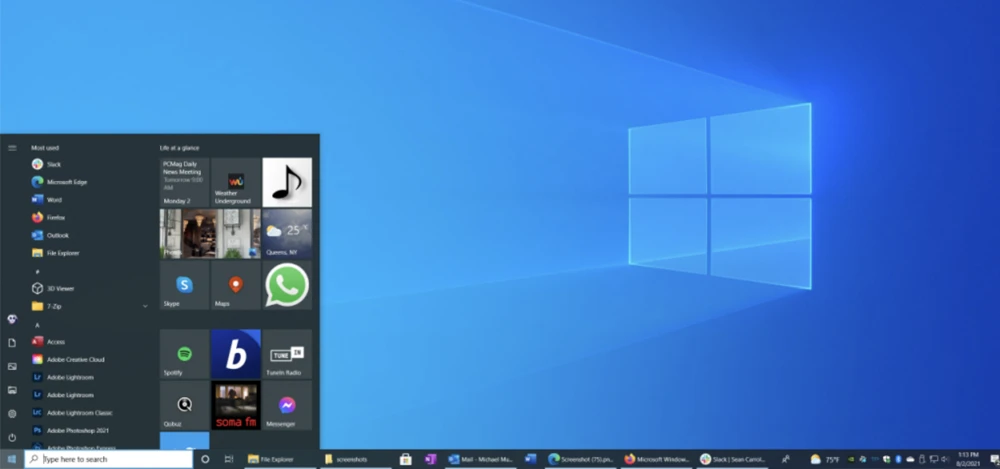Open the Queens, NY weather tile
This screenshot has width=1000, height=469.
(287, 234)
